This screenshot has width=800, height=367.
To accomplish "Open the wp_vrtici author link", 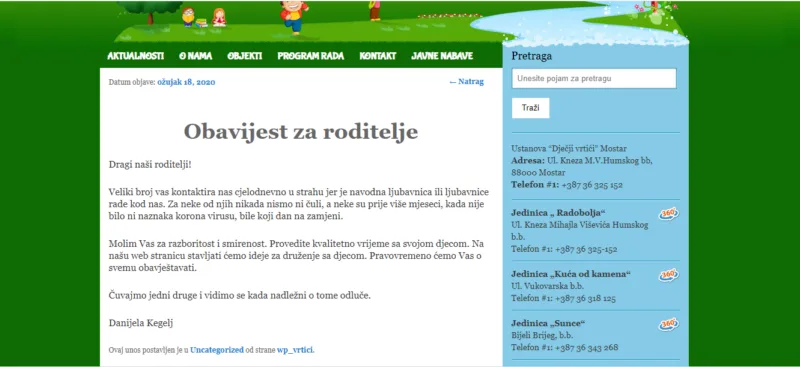I will tap(296, 350).
